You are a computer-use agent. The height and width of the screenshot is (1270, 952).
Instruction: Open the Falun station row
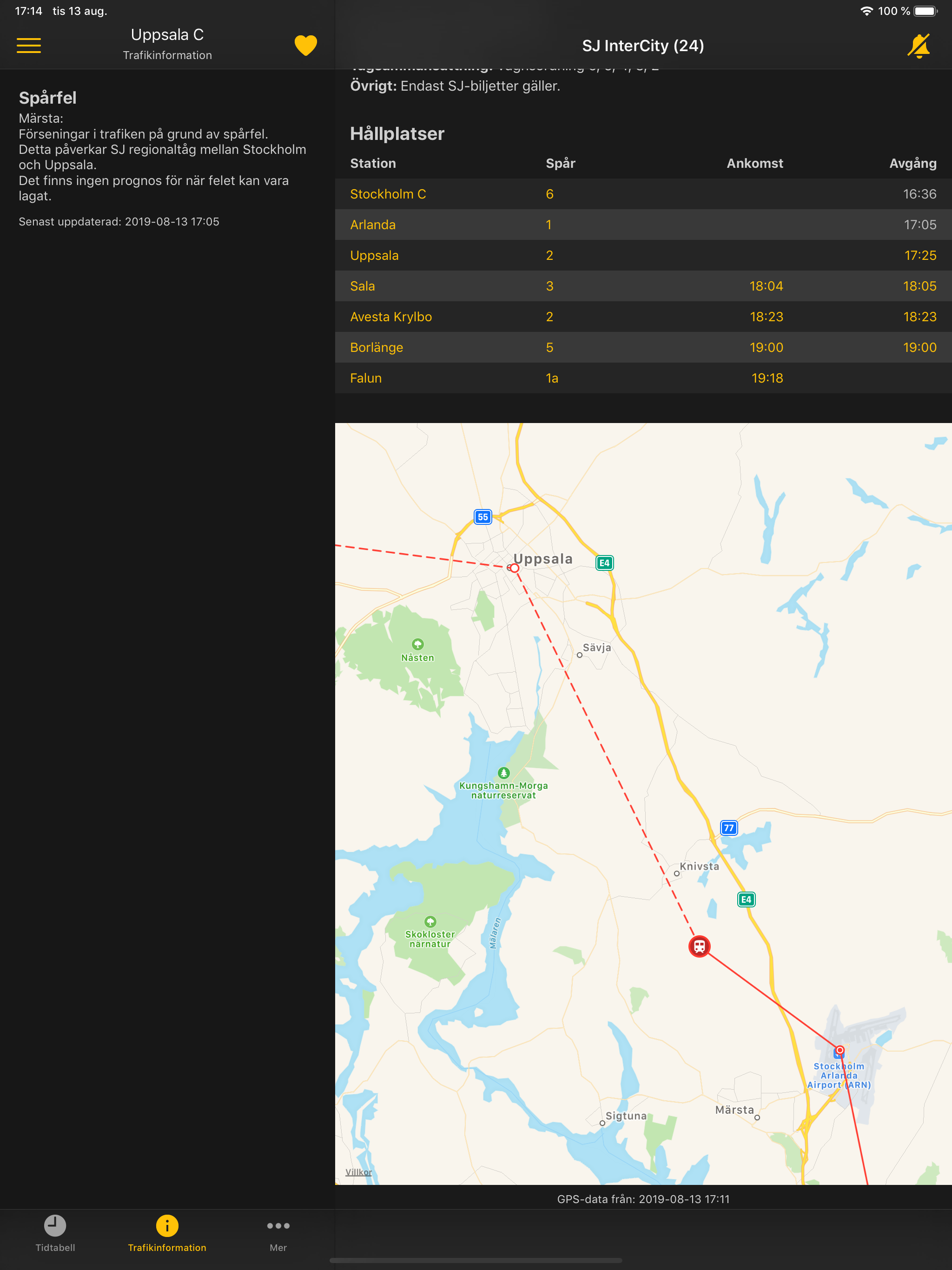(x=643, y=378)
